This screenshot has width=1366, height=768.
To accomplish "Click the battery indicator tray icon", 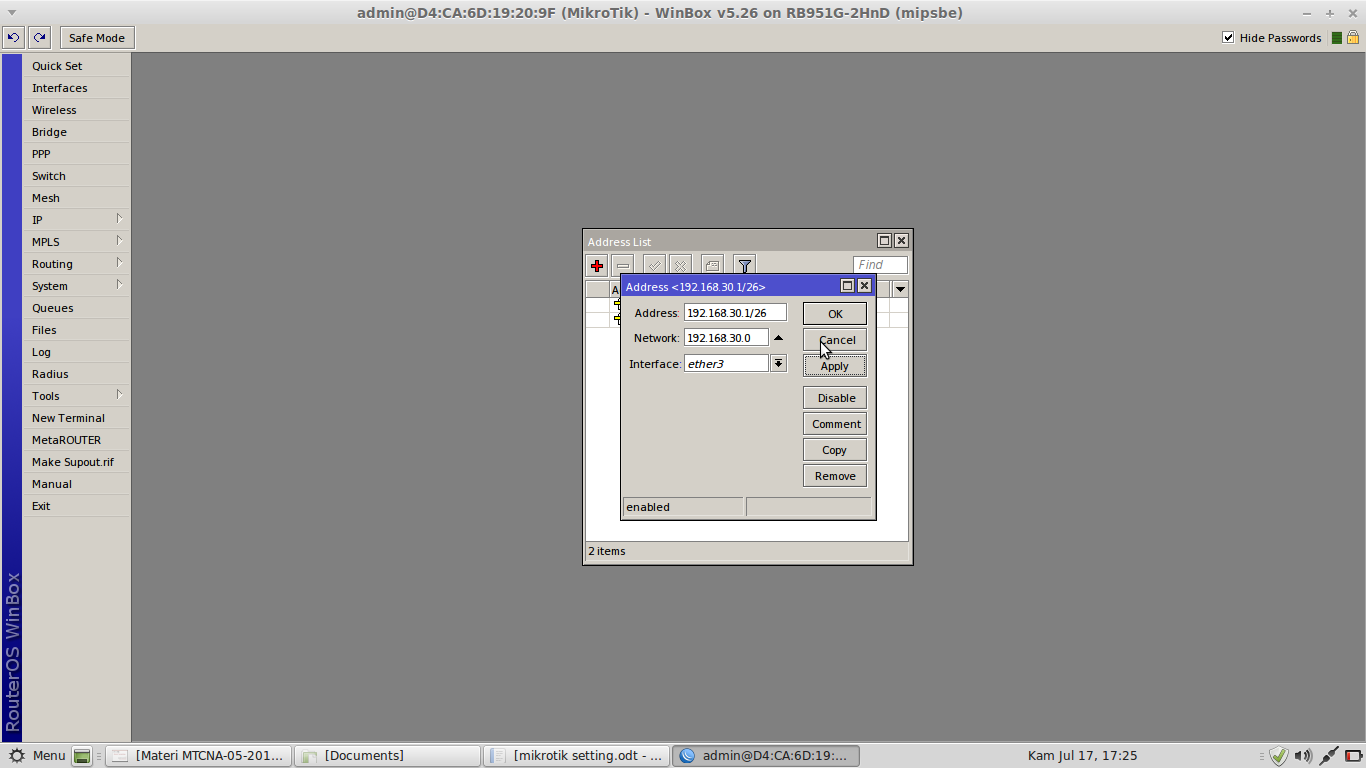I will tap(1353, 756).
